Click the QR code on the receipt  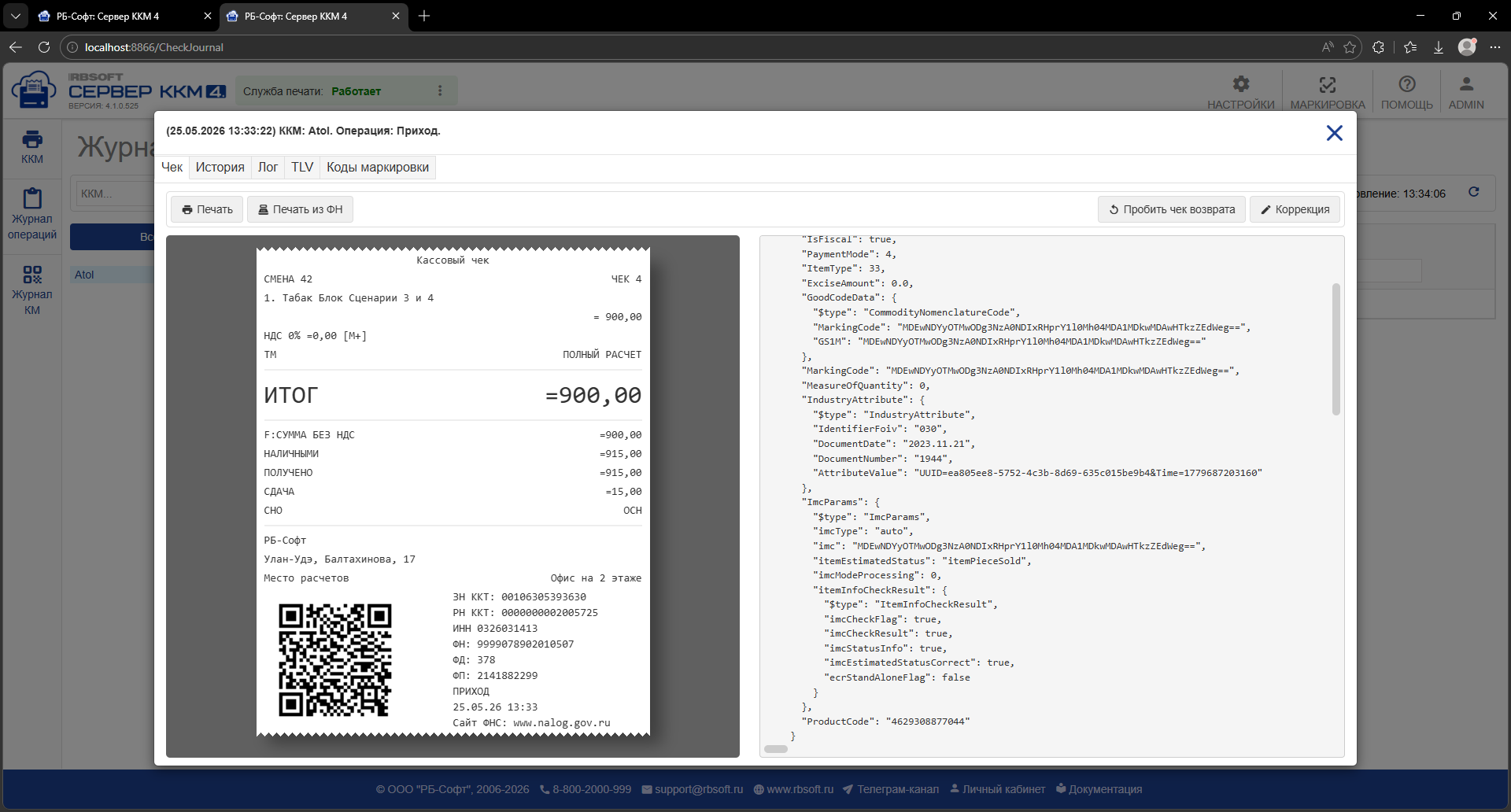[335, 660]
